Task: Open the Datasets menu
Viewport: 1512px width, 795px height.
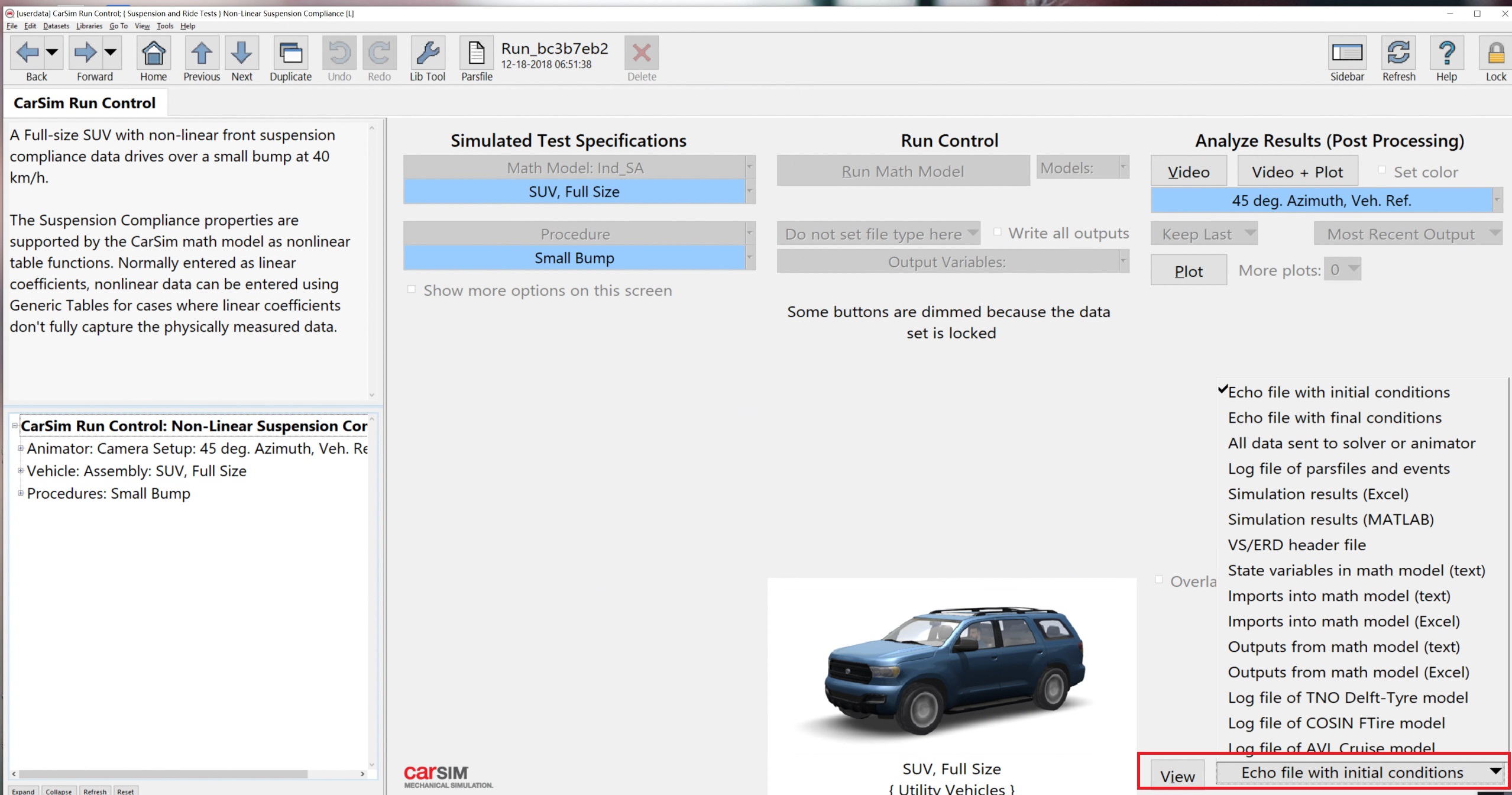Action: [x=56, y=26]
